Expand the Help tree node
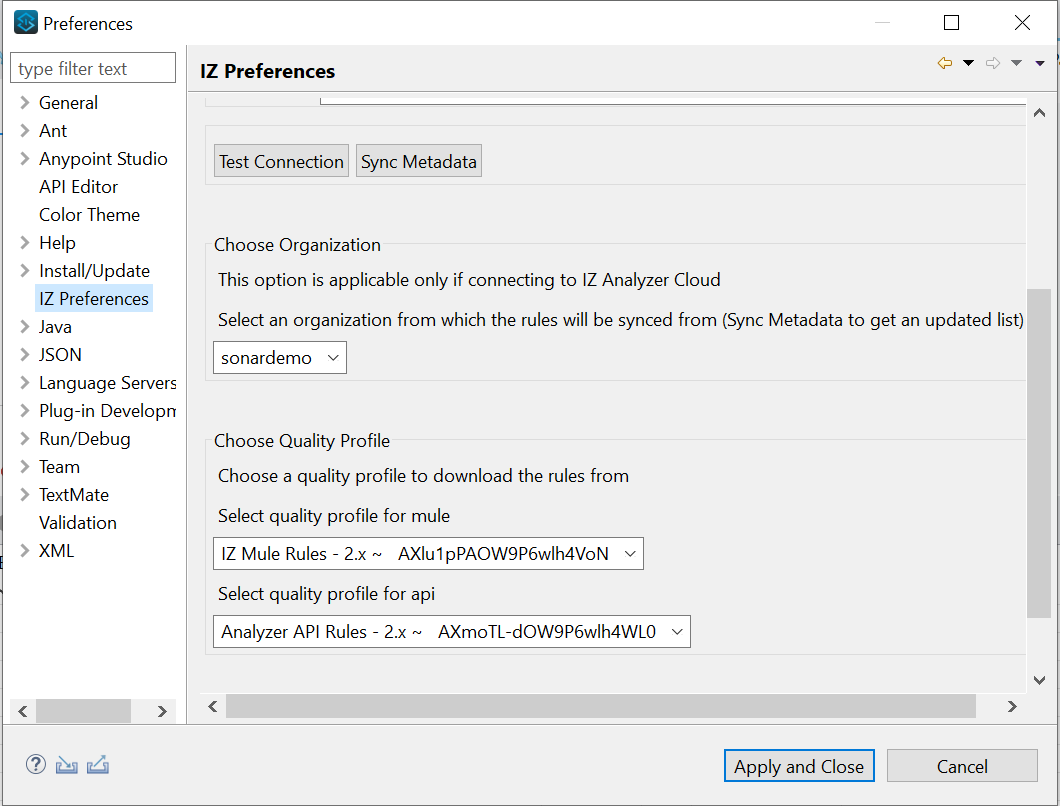 point(25,242)
